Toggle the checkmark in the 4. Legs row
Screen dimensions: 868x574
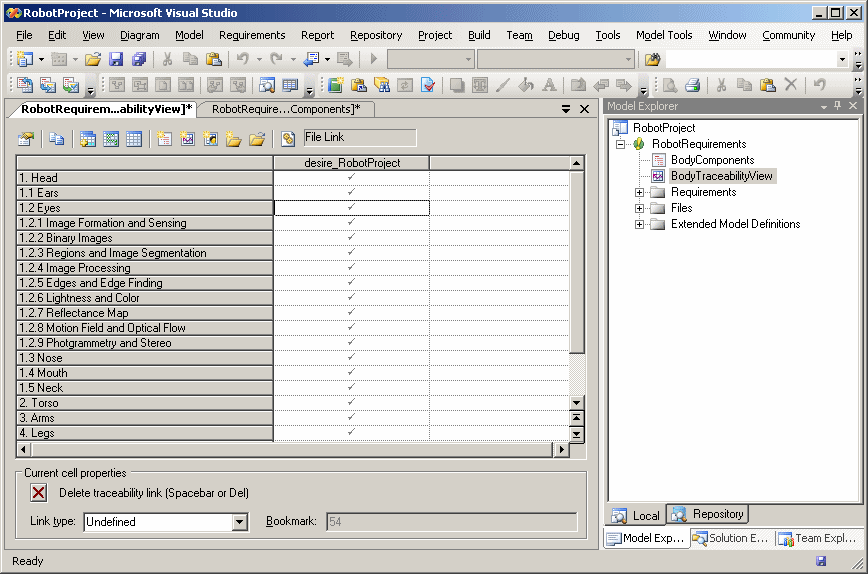pos(352,432)
